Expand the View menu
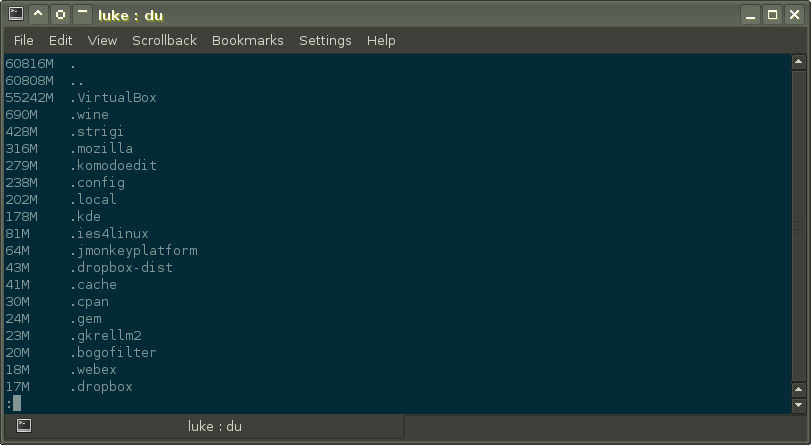Screen dimensions: 811x445 pyautogui.click(x=102, y=40)
